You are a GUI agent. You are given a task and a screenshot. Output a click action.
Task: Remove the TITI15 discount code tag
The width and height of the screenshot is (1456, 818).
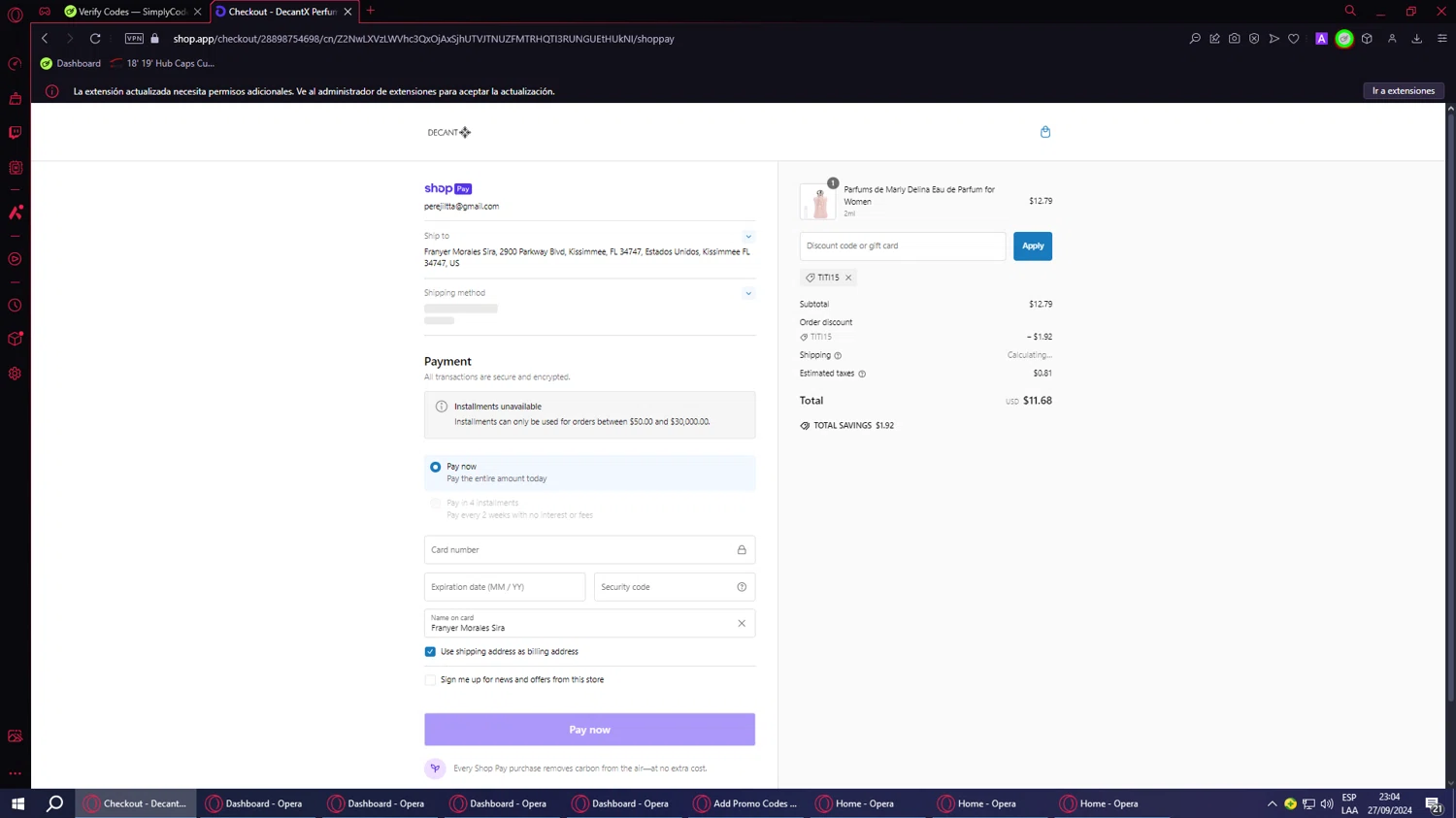click(x=848, y=278)
